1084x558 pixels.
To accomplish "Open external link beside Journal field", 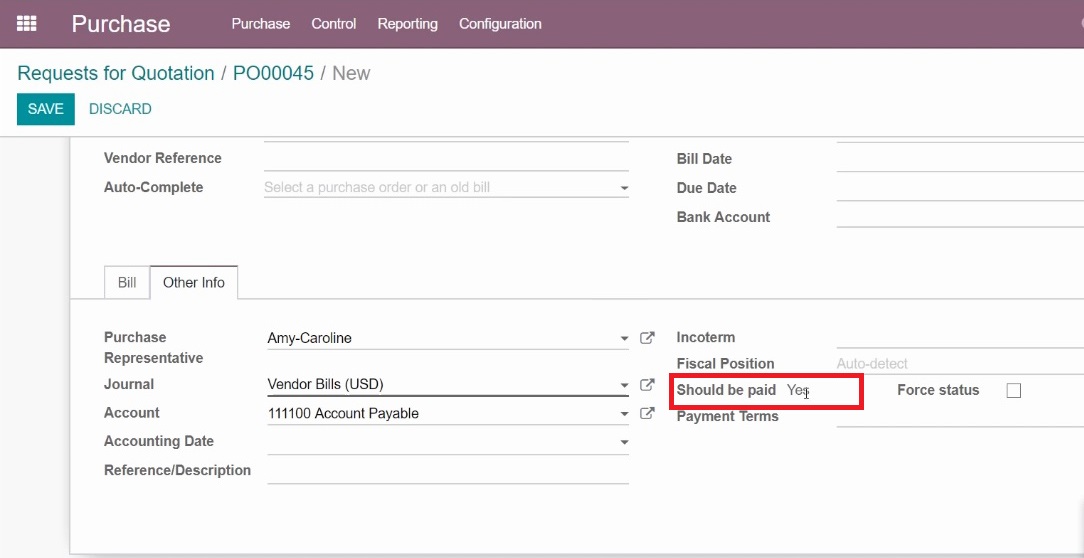I will tap(647, 384).
